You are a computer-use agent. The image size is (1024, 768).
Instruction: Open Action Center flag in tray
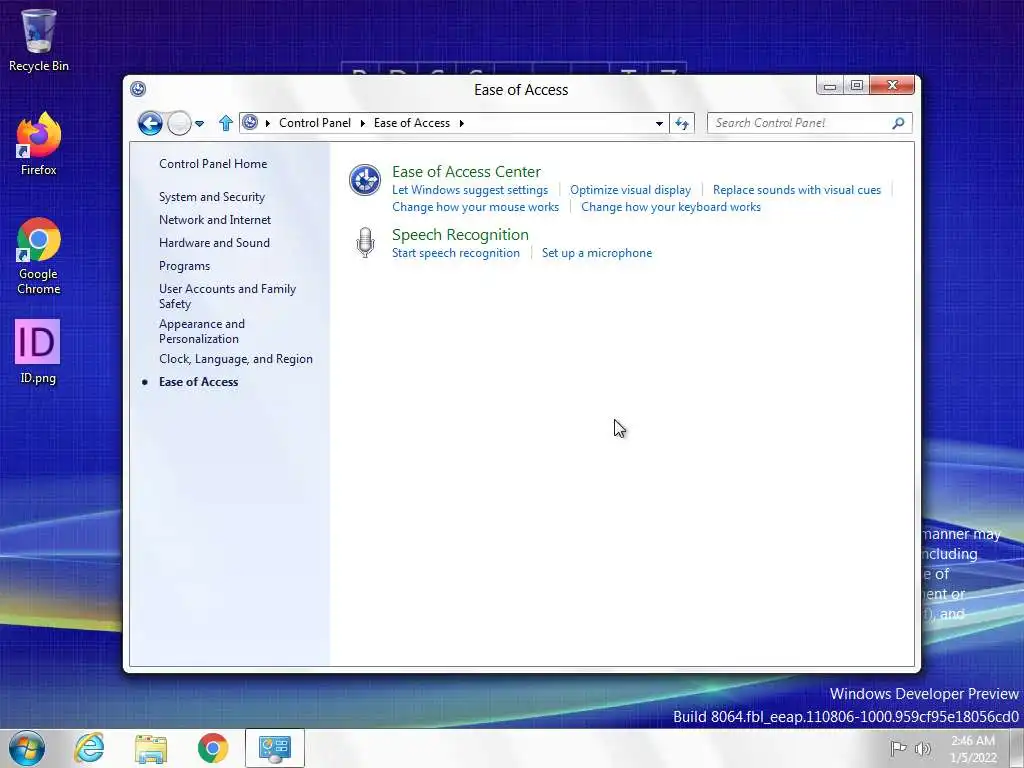(899, 748)
